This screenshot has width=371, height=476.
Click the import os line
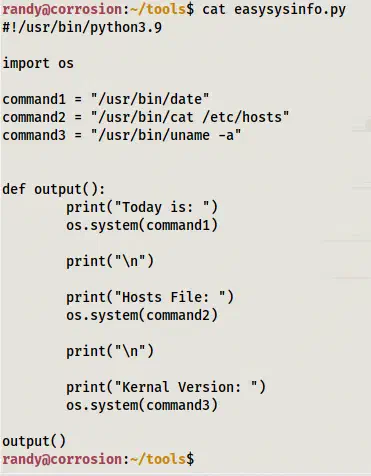[x=38, y=63]
